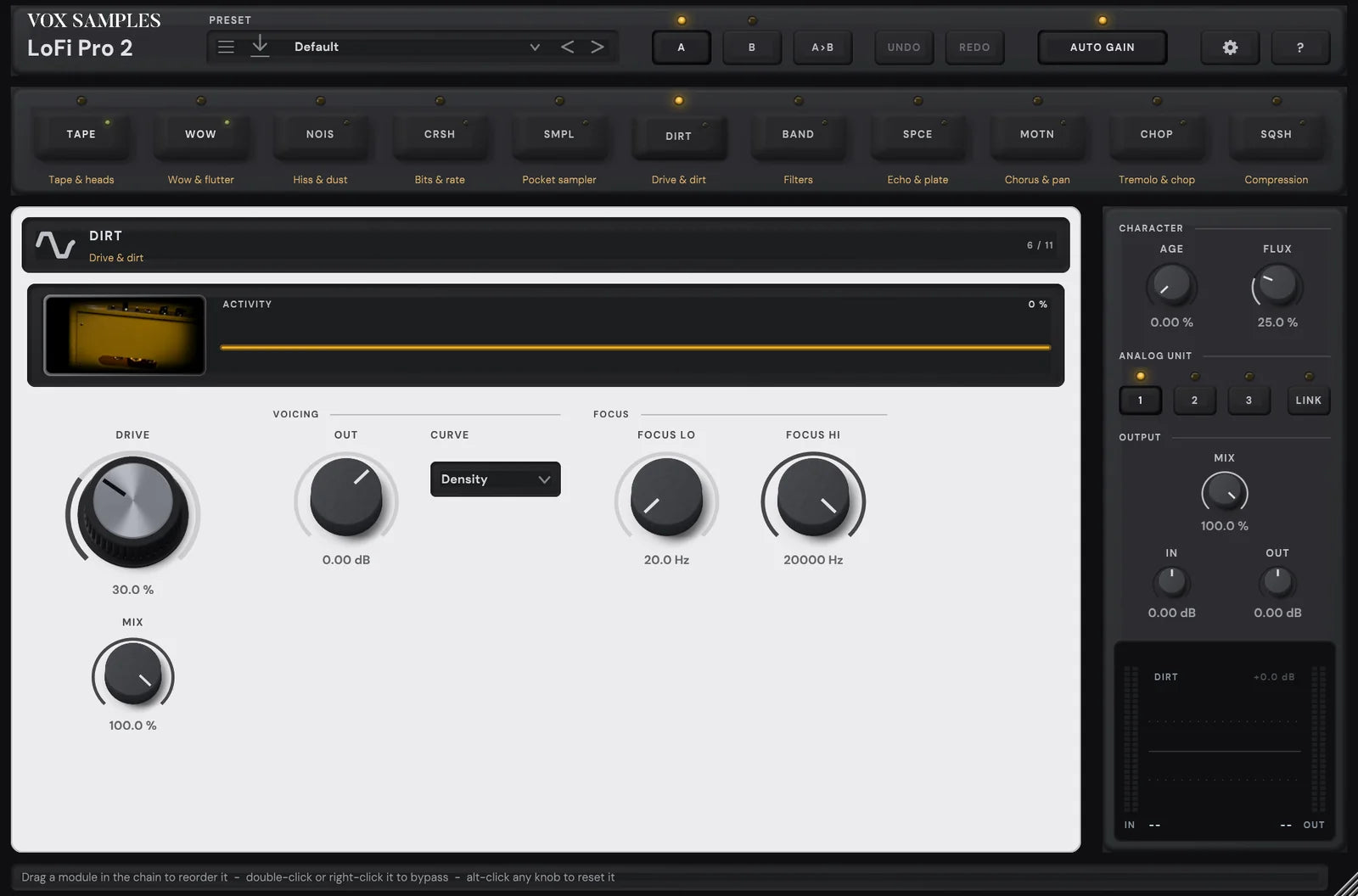The image size is (1358, 896).
Task: Click the UNDO button
Action: [x=904, y=48]
